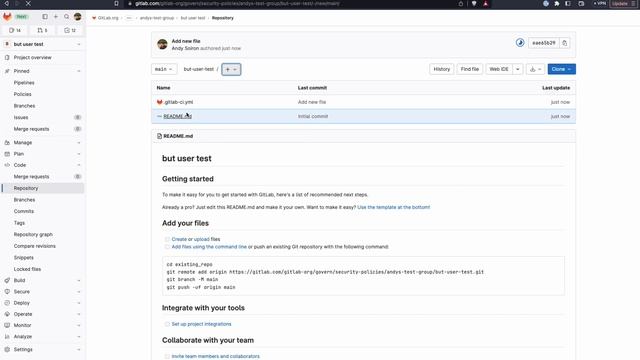Click the Brave rewards triangle icon

click(485, 4)
